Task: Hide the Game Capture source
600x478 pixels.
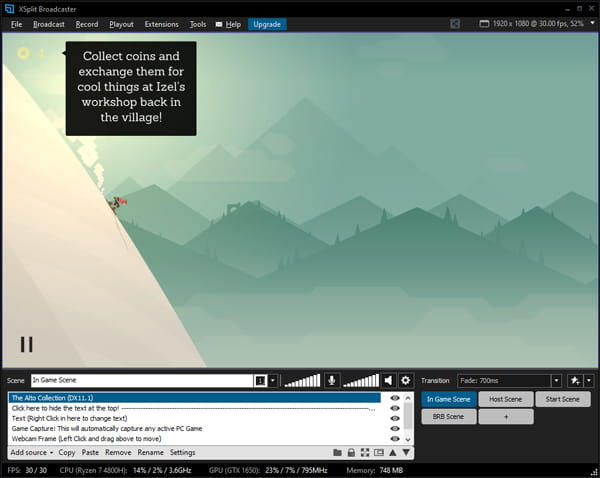Action: pyautogui.click(x=395, y=429)
